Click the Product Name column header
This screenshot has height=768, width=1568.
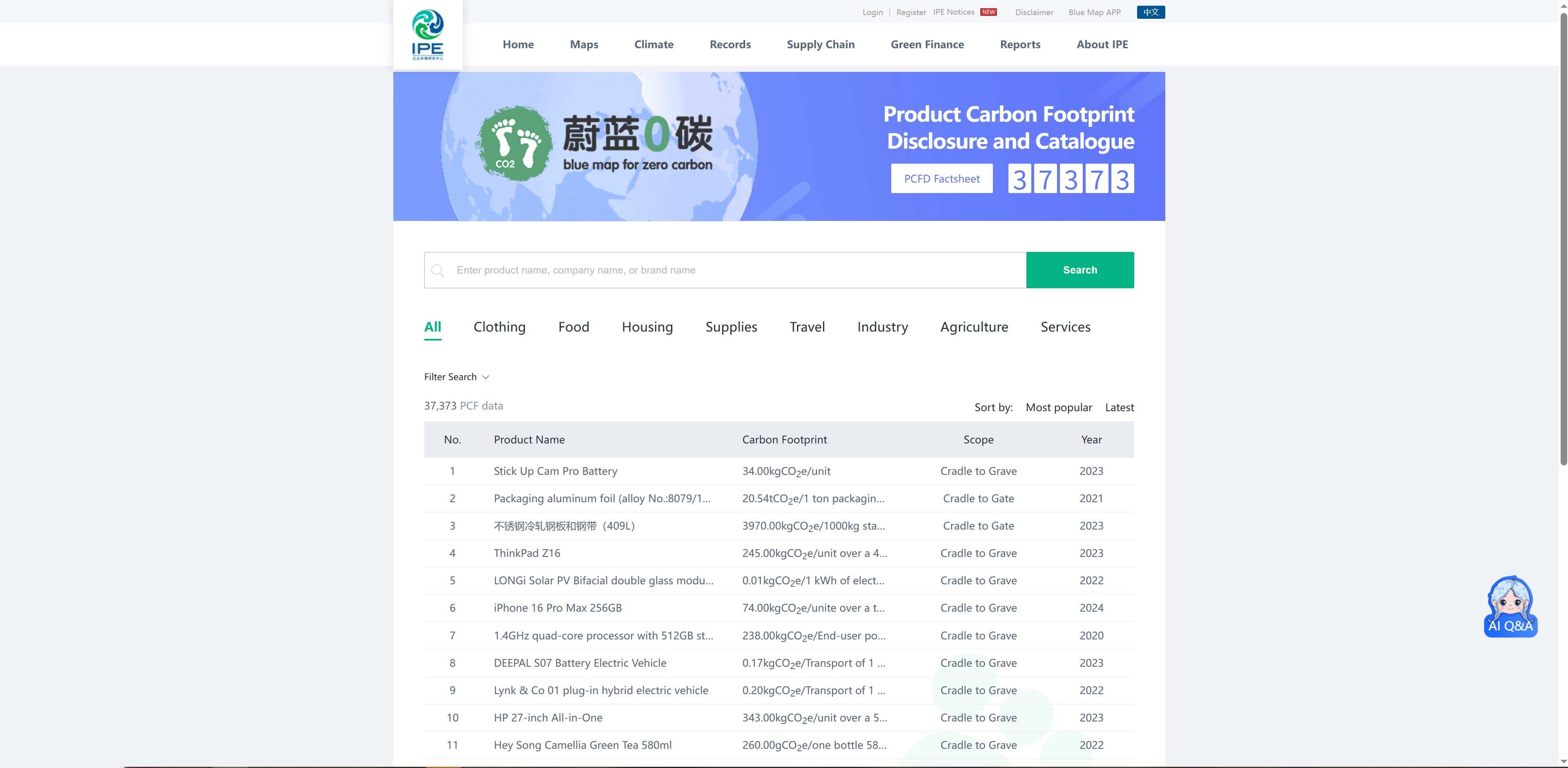529,439
